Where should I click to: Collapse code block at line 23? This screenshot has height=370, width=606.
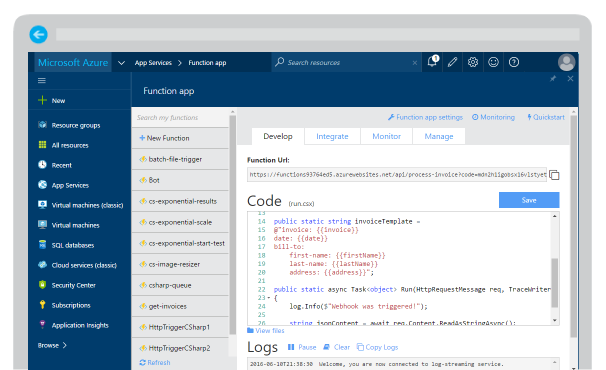coord(269,298)
